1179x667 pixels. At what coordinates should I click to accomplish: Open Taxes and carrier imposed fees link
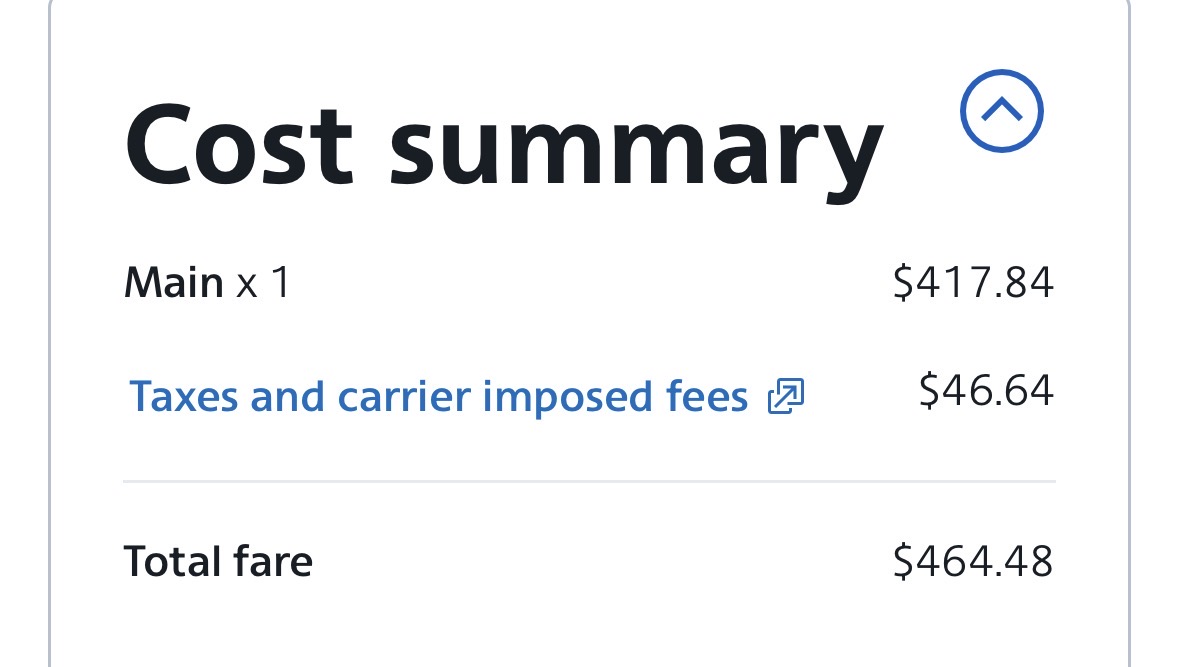438,397
